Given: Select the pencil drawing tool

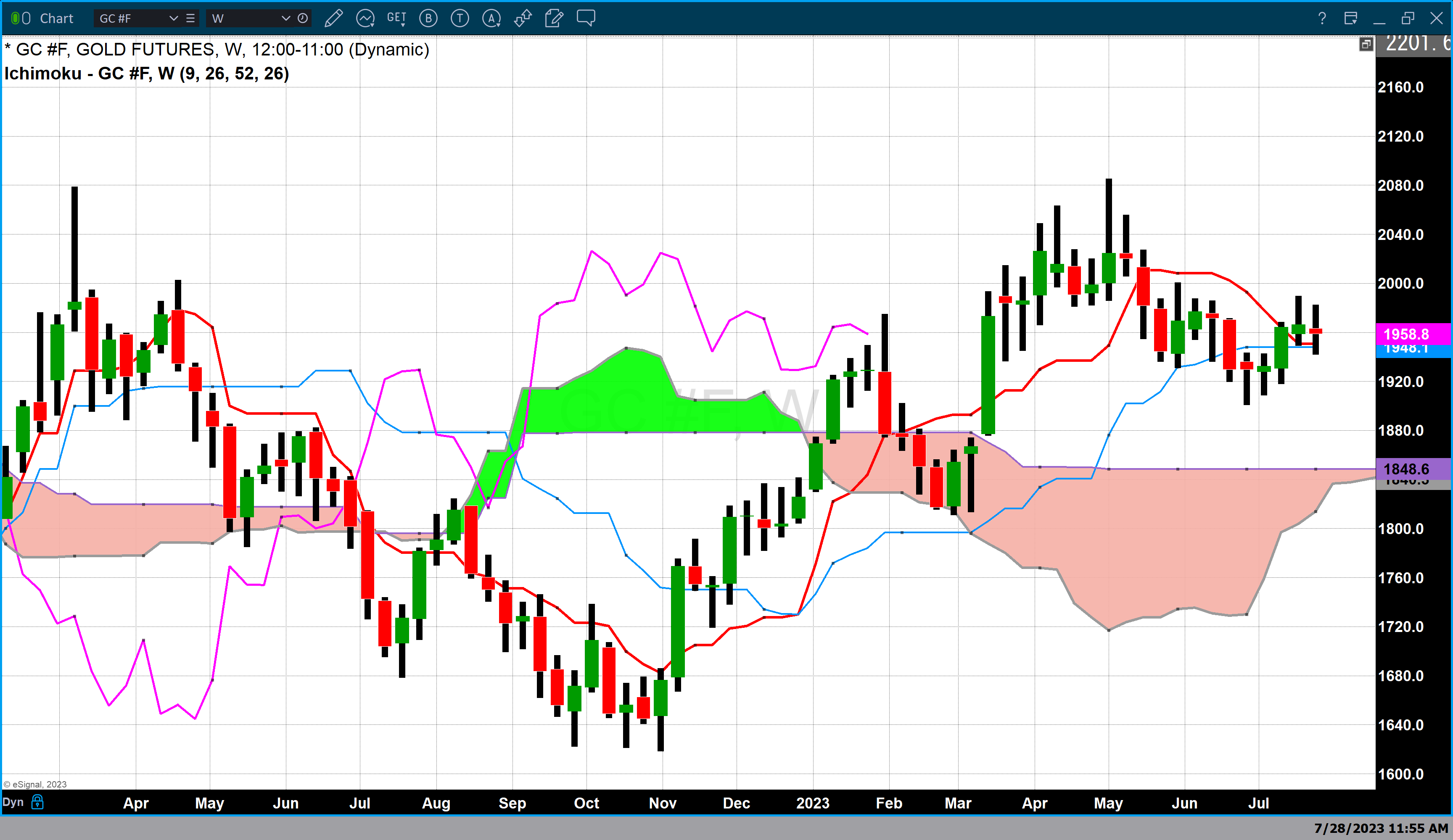Looking at the screenshot, I should 333,18.
